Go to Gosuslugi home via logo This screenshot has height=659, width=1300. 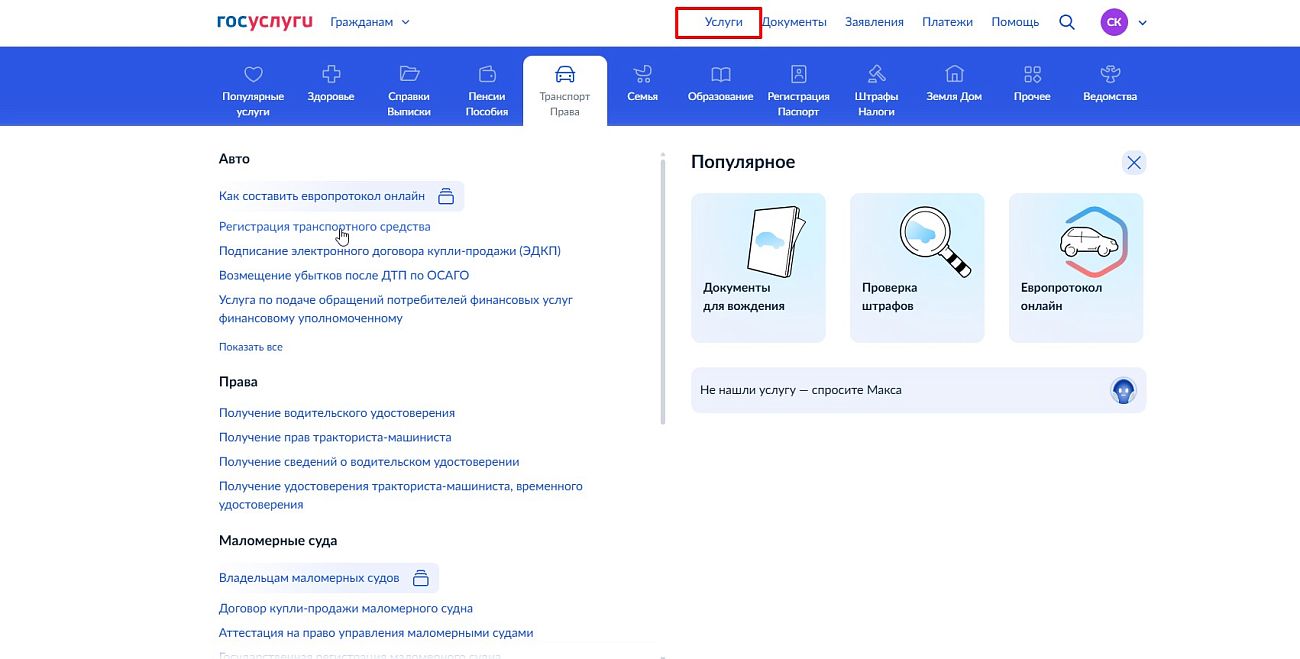265,22
